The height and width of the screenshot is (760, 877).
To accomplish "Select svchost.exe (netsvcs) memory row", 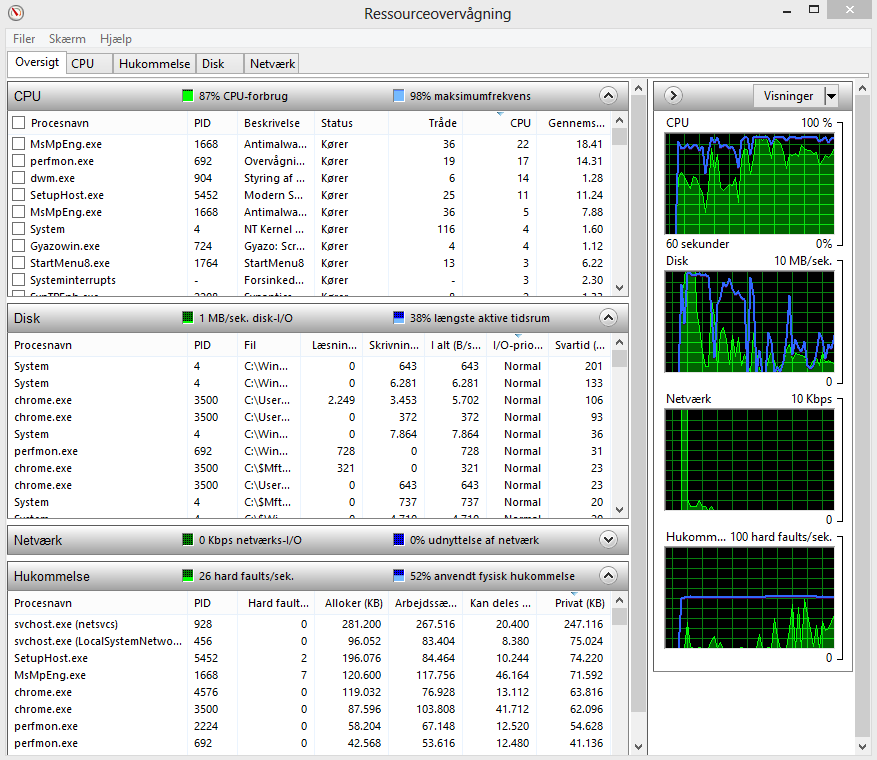I will point(309,624).
